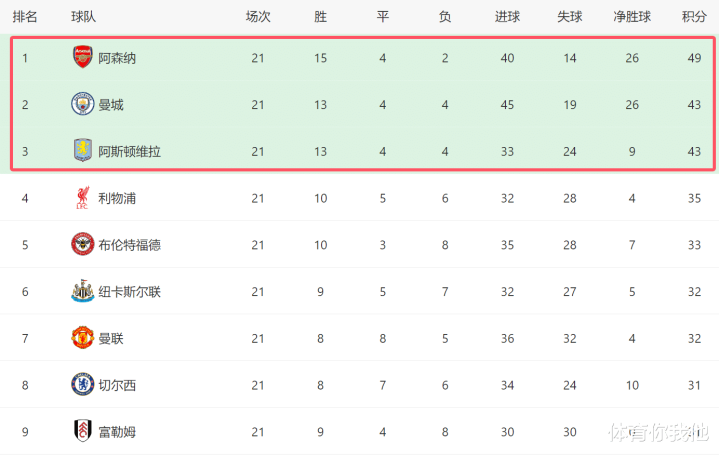Click the Manchester United club crest
719x455 pixels.
click(x=82, y=338)
